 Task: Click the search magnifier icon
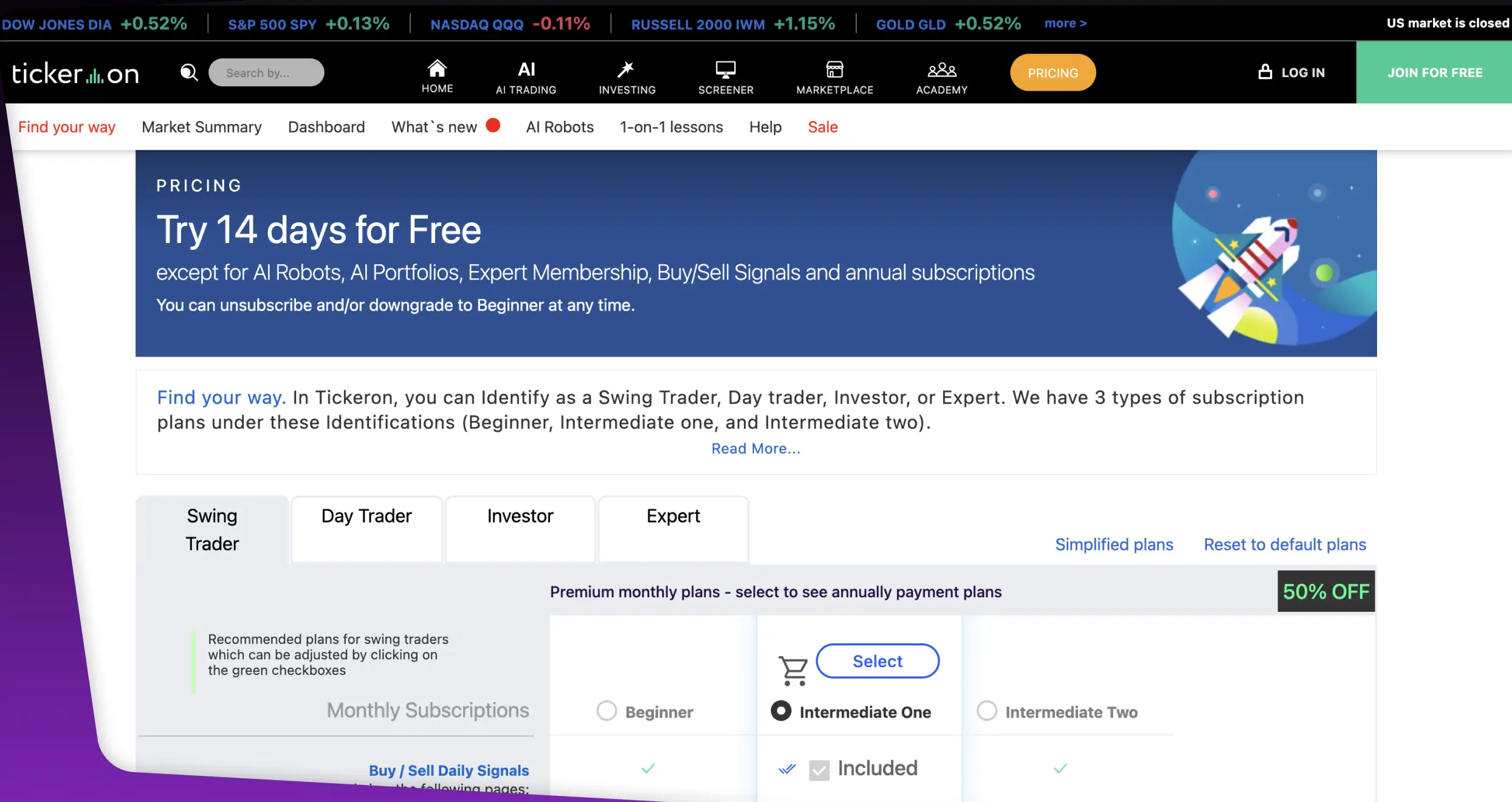189,72
